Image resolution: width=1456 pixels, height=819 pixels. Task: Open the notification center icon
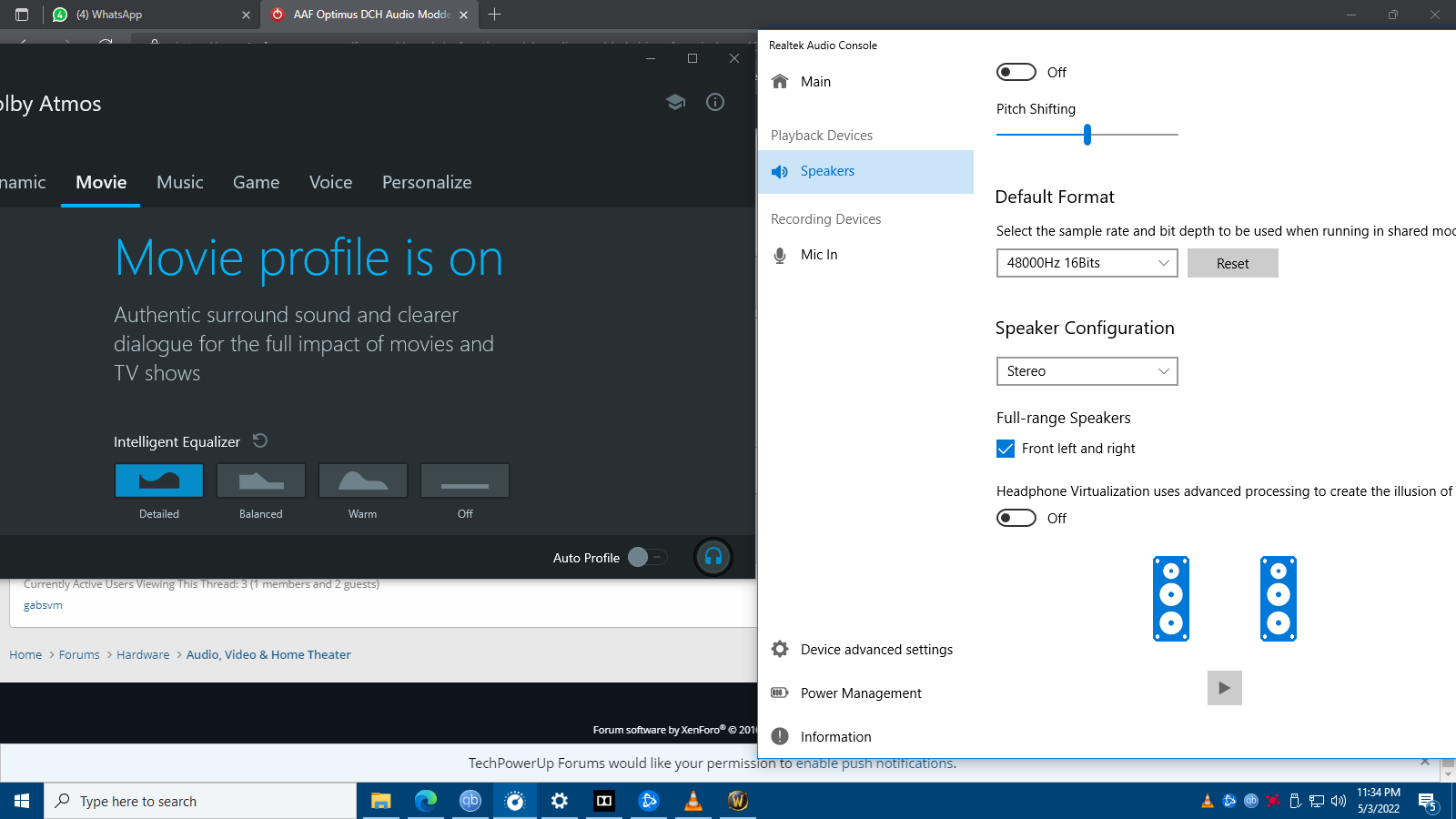click(1428, 801)
